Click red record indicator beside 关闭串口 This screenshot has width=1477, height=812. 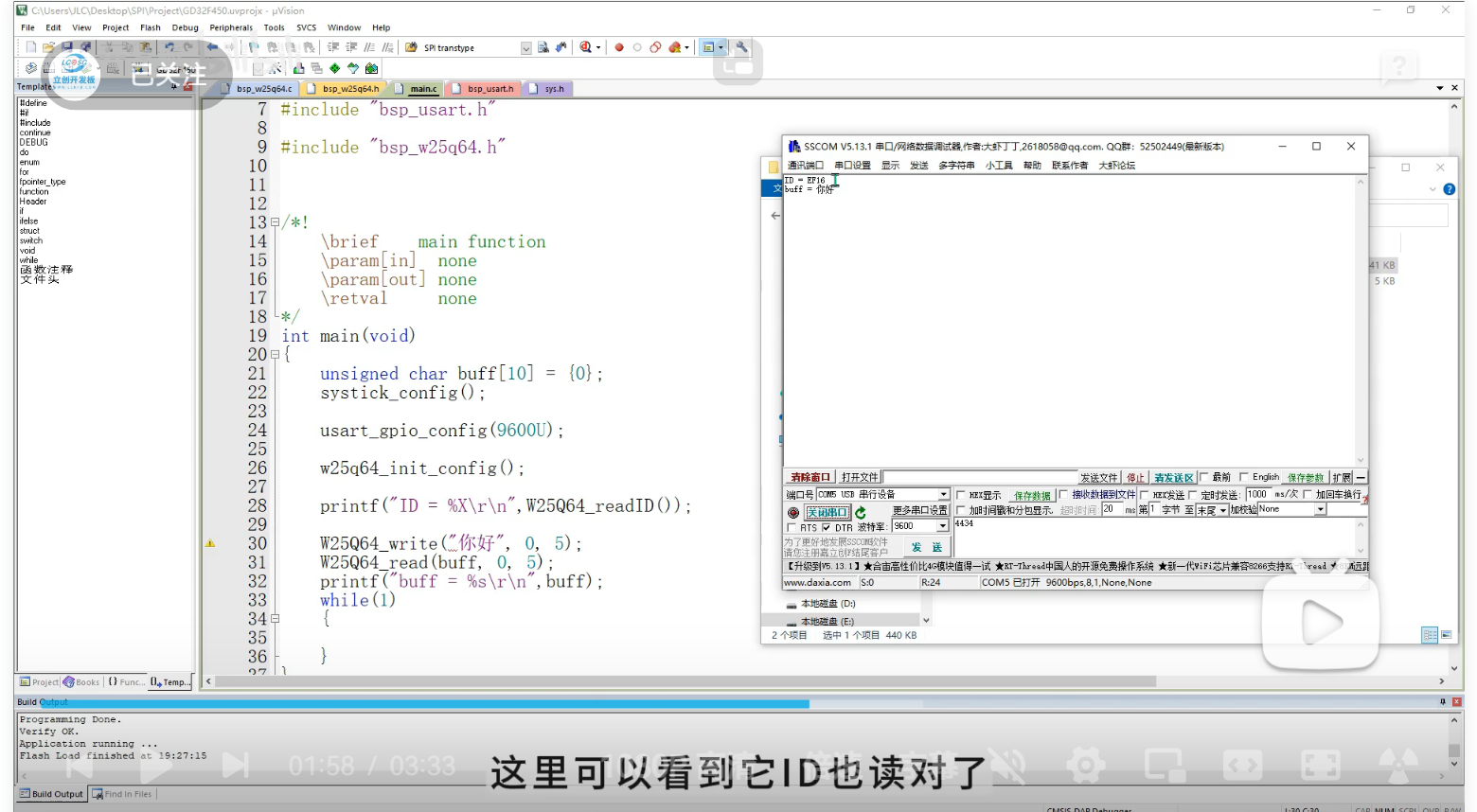[x=793, y=513]
